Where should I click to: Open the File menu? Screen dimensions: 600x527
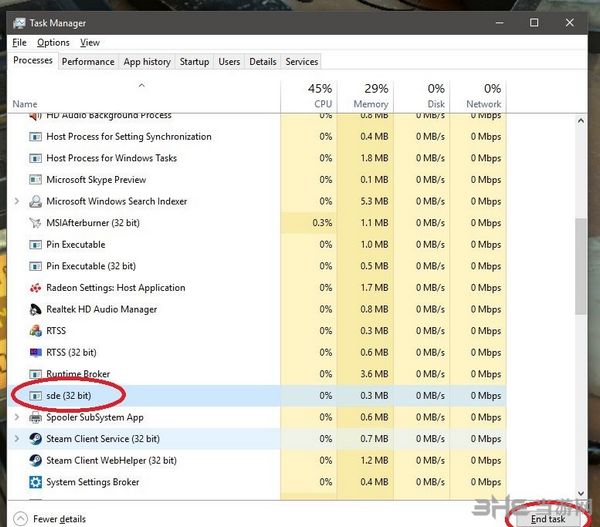click(x=19, y=42)
